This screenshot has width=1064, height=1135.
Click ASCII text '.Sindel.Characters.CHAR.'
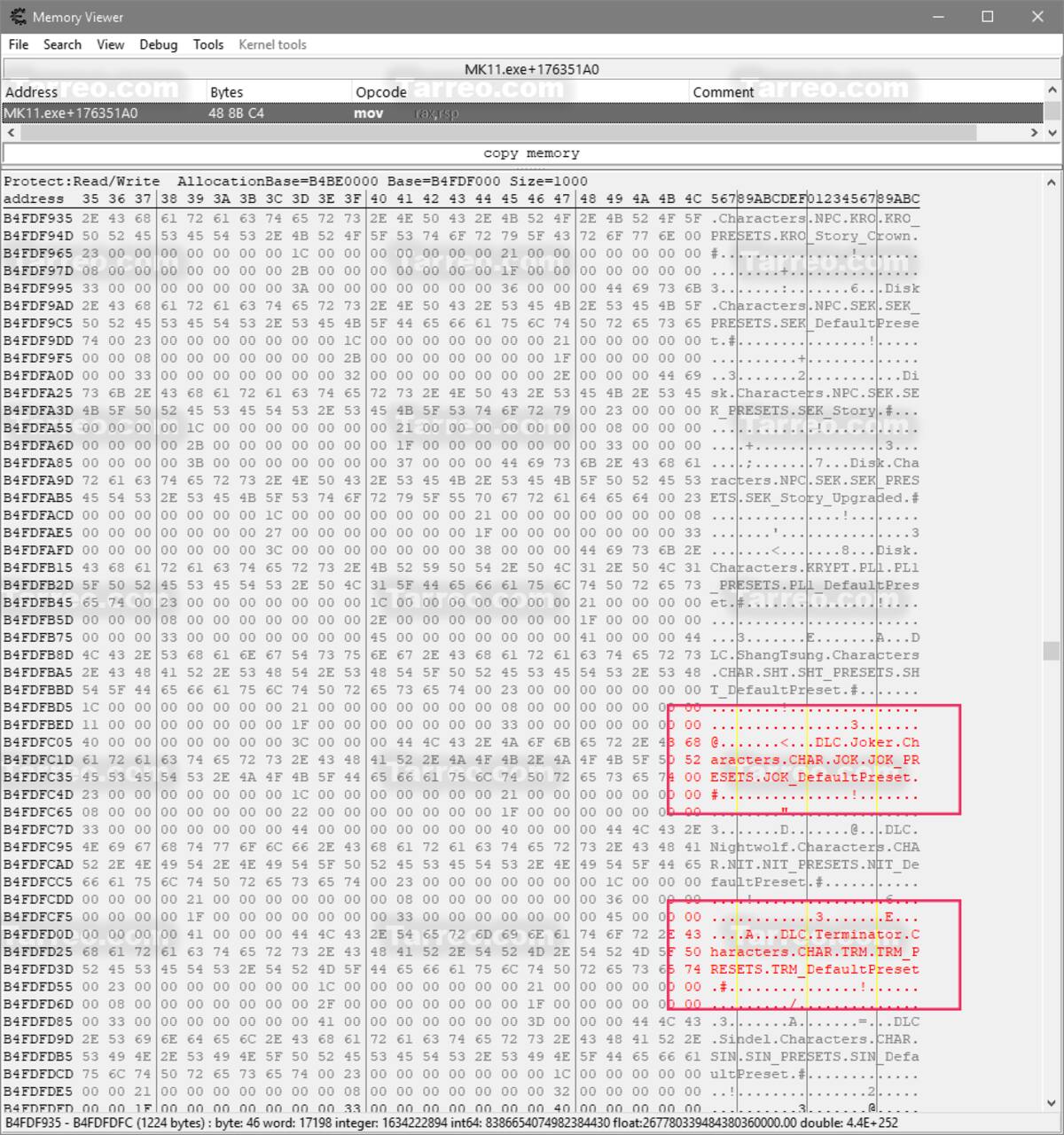(815, 1039)
